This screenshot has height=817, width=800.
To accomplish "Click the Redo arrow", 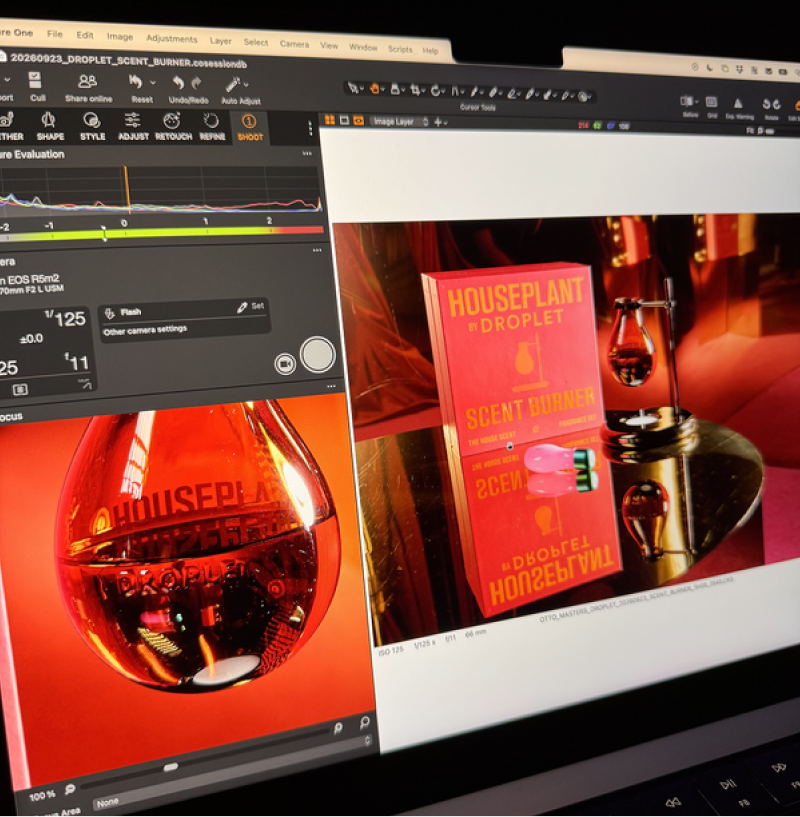I will [196, 83].
